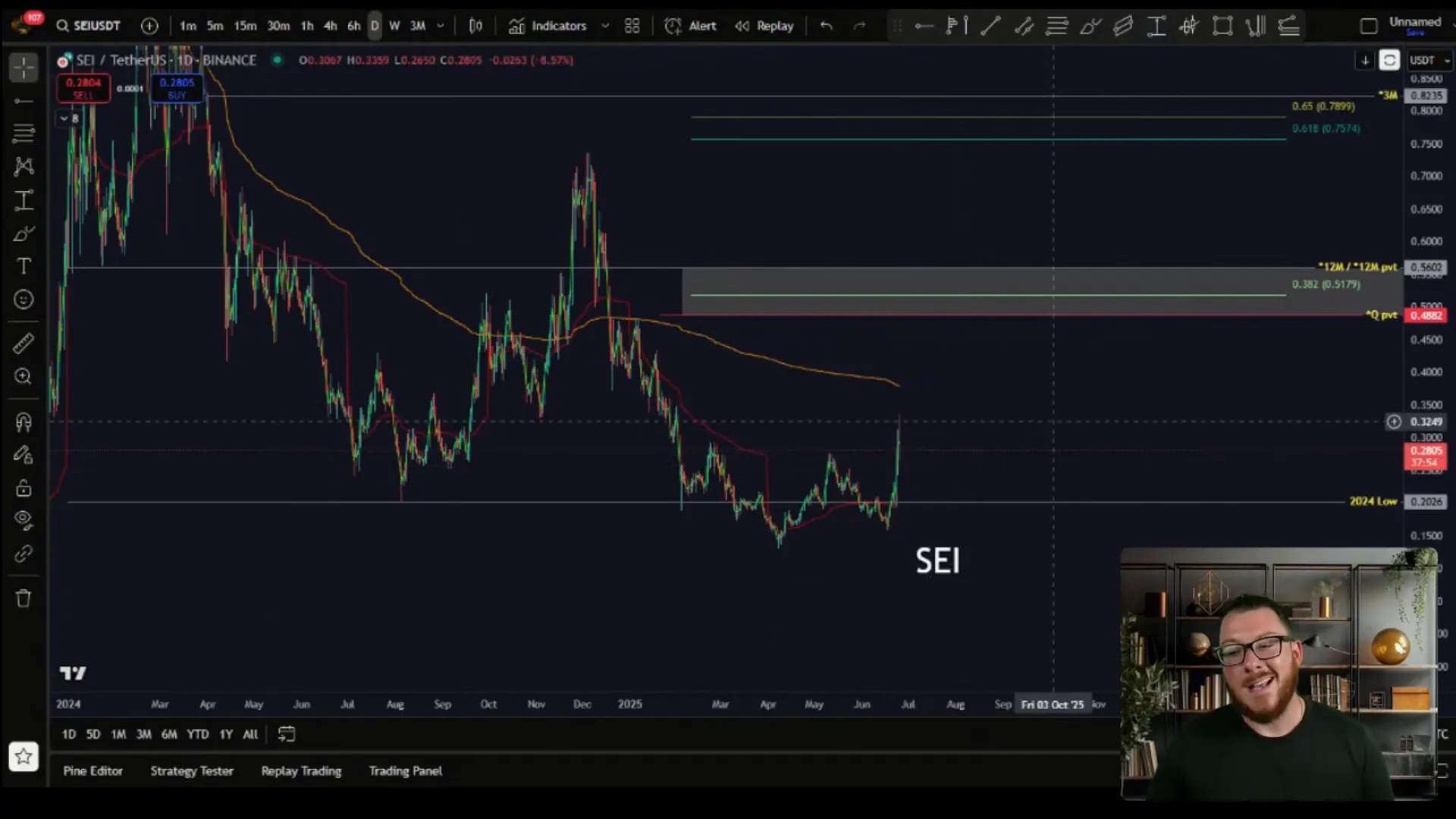Screen dimensions: 1456x819
Task: Click the redo arrow
Action: coord(859,26)
